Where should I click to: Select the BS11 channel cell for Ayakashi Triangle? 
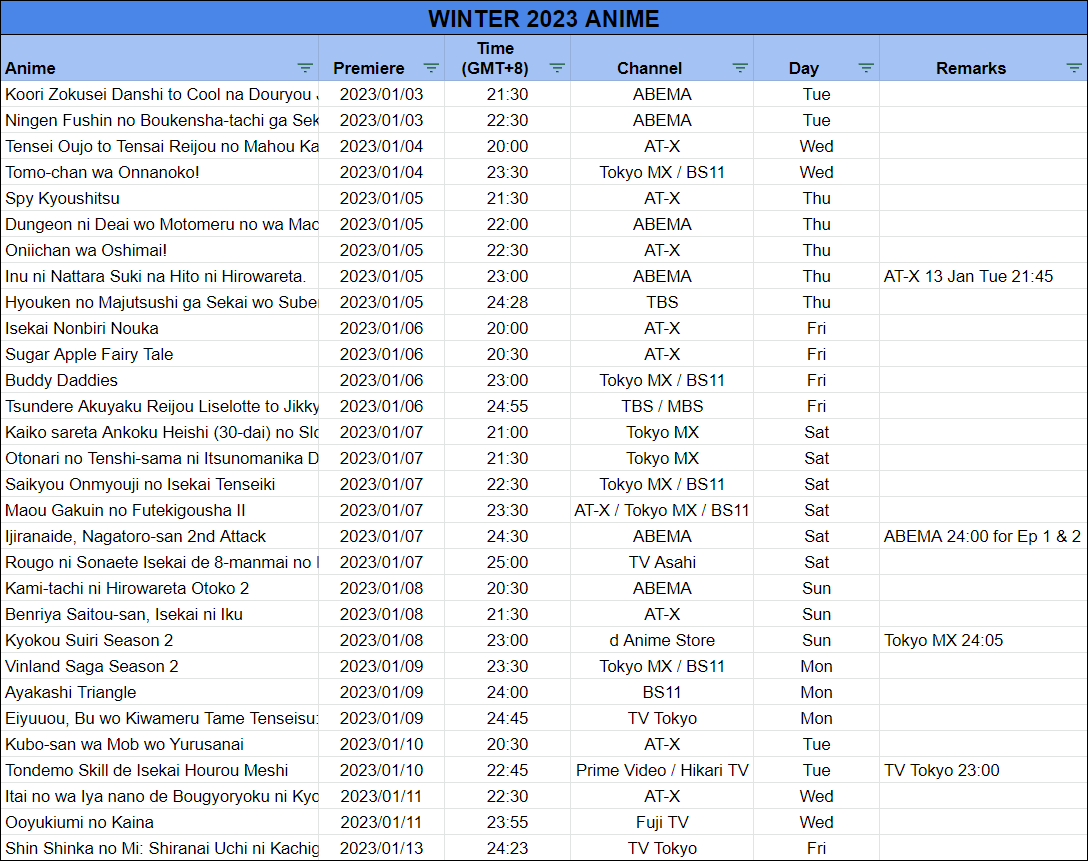[662, 692]
